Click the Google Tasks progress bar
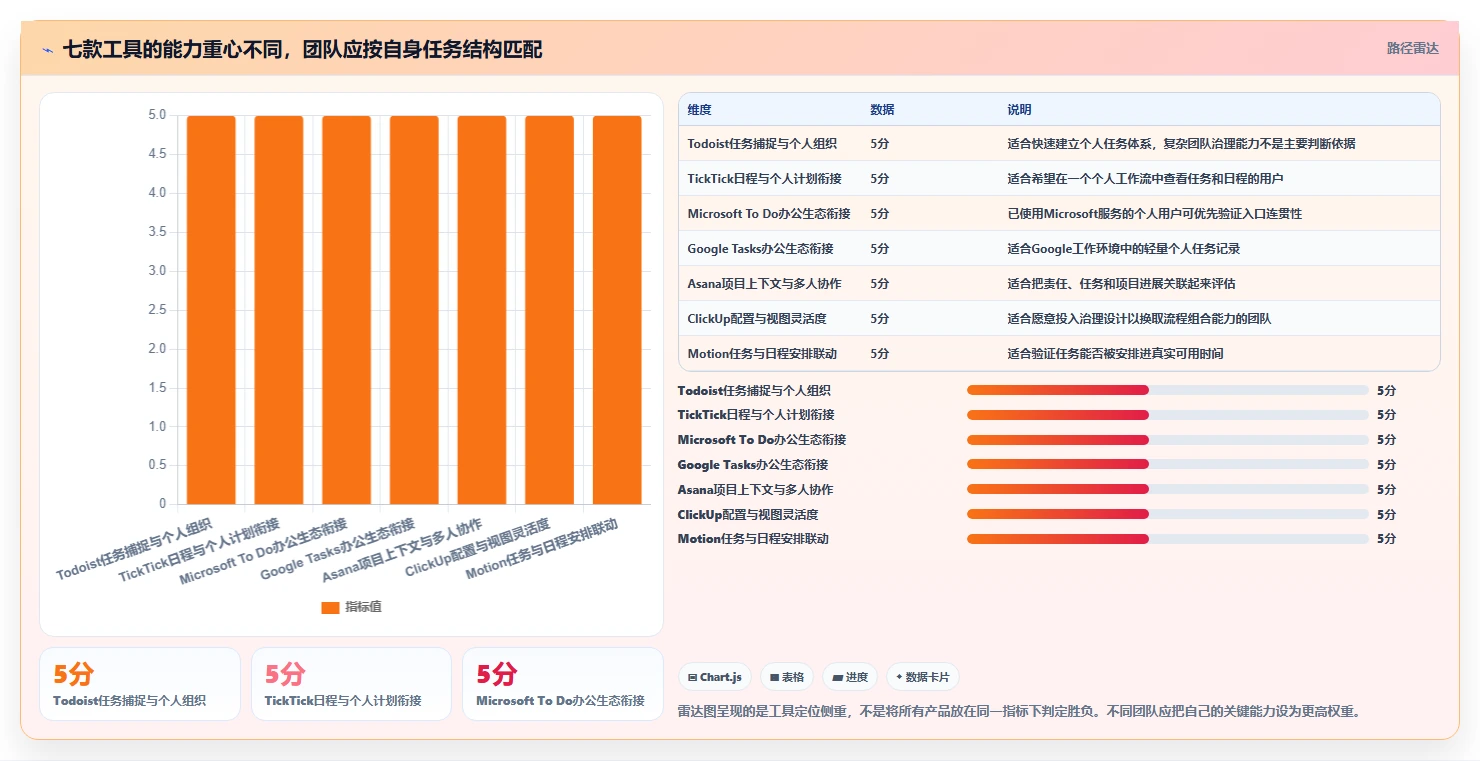This screenshot has height=761, width=1480. pos(1167,464)
